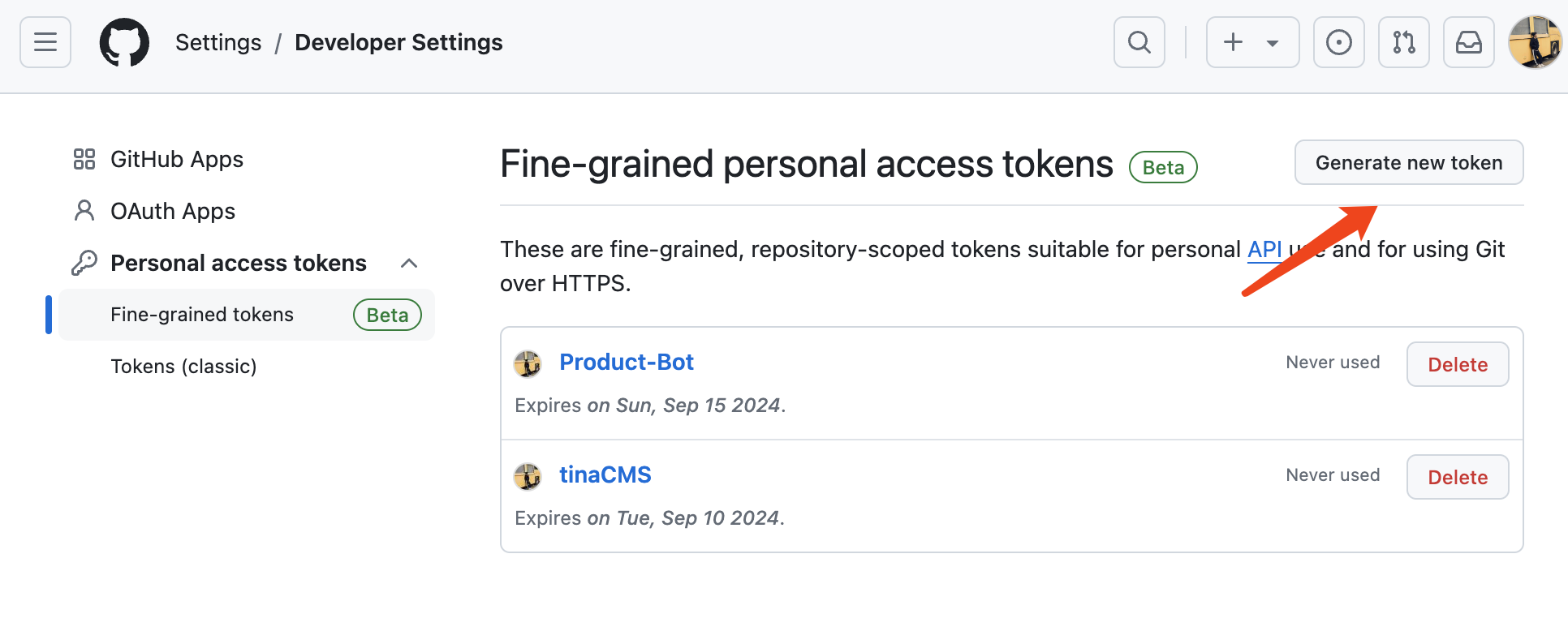Click the Product-Bot token avatar
The image size is (1568, 644).
(x=528, y=364)
